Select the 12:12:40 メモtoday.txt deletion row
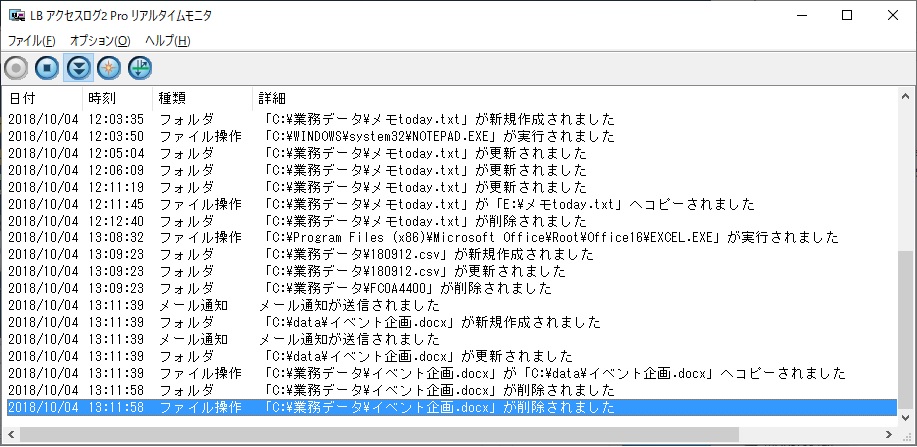 [451, 221]
